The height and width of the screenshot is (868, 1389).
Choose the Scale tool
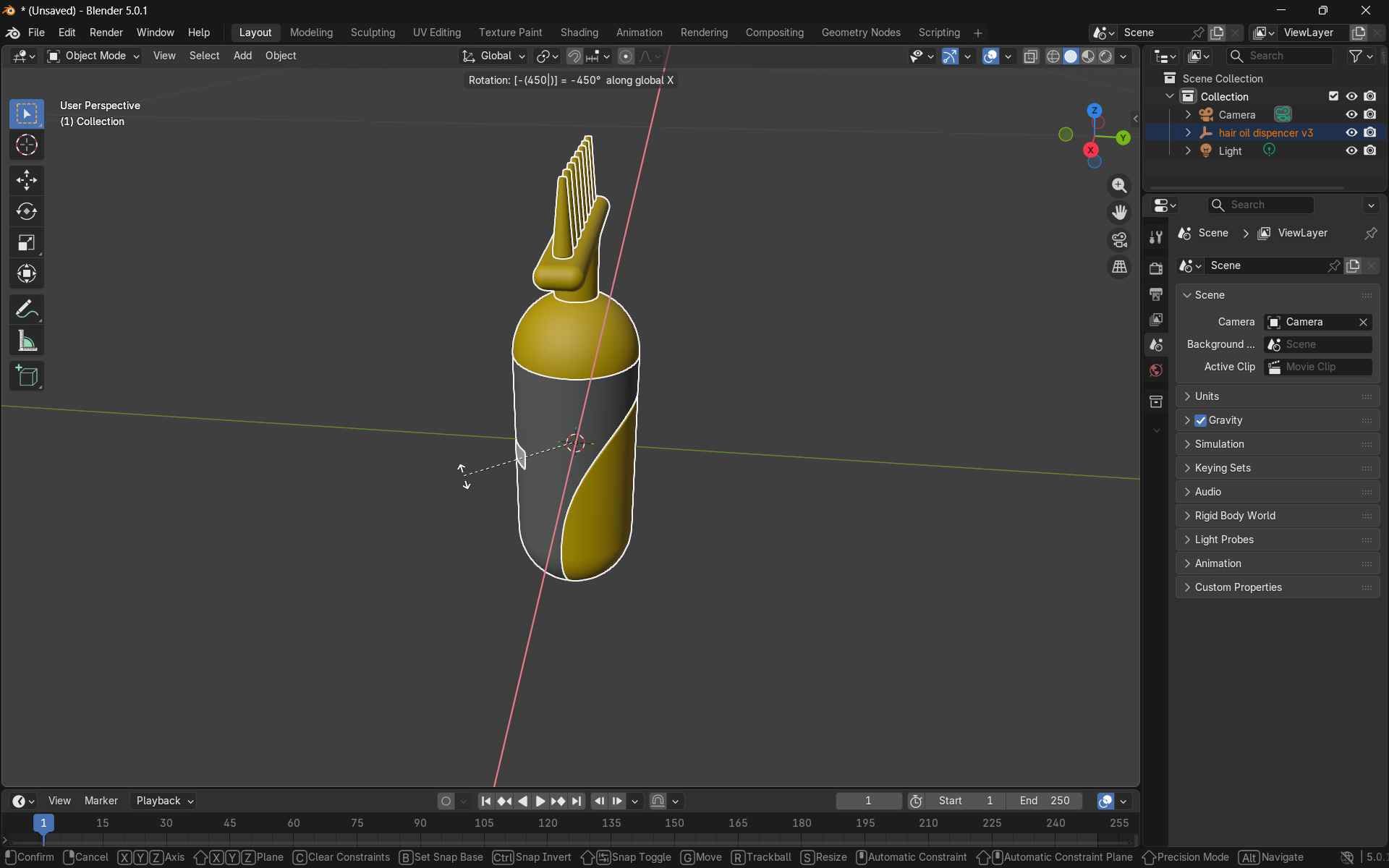pos(27,243)
